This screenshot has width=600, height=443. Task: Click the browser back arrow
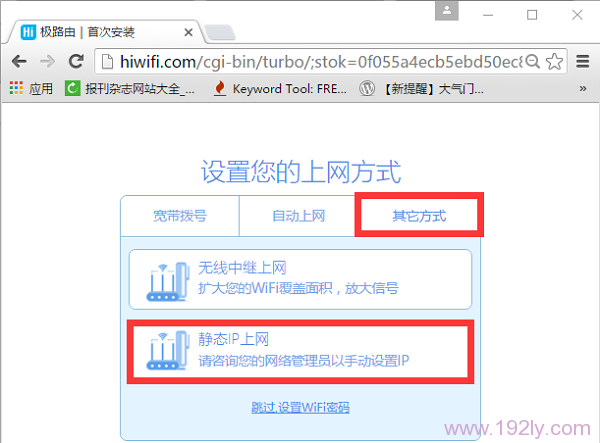pyautogui.click(x=17, y=60)
